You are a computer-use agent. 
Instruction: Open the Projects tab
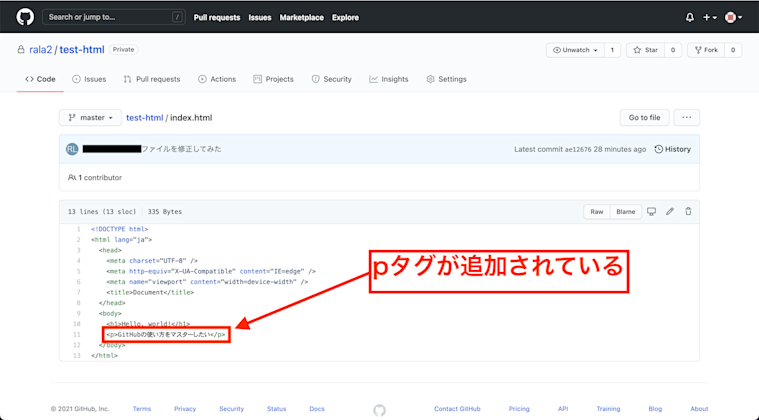point(273,79)
